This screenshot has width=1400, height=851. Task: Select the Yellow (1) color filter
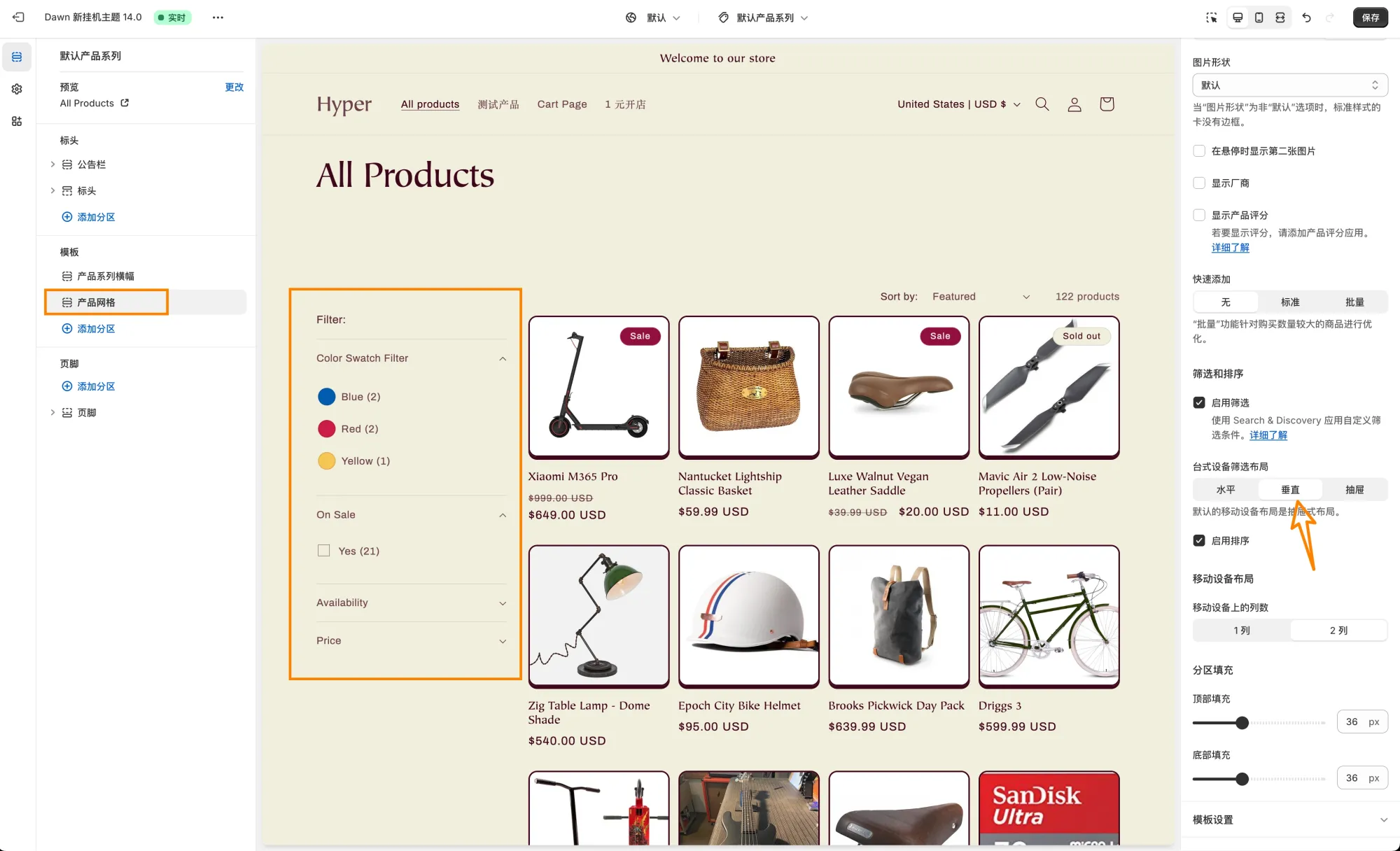[x=353, y=461]
